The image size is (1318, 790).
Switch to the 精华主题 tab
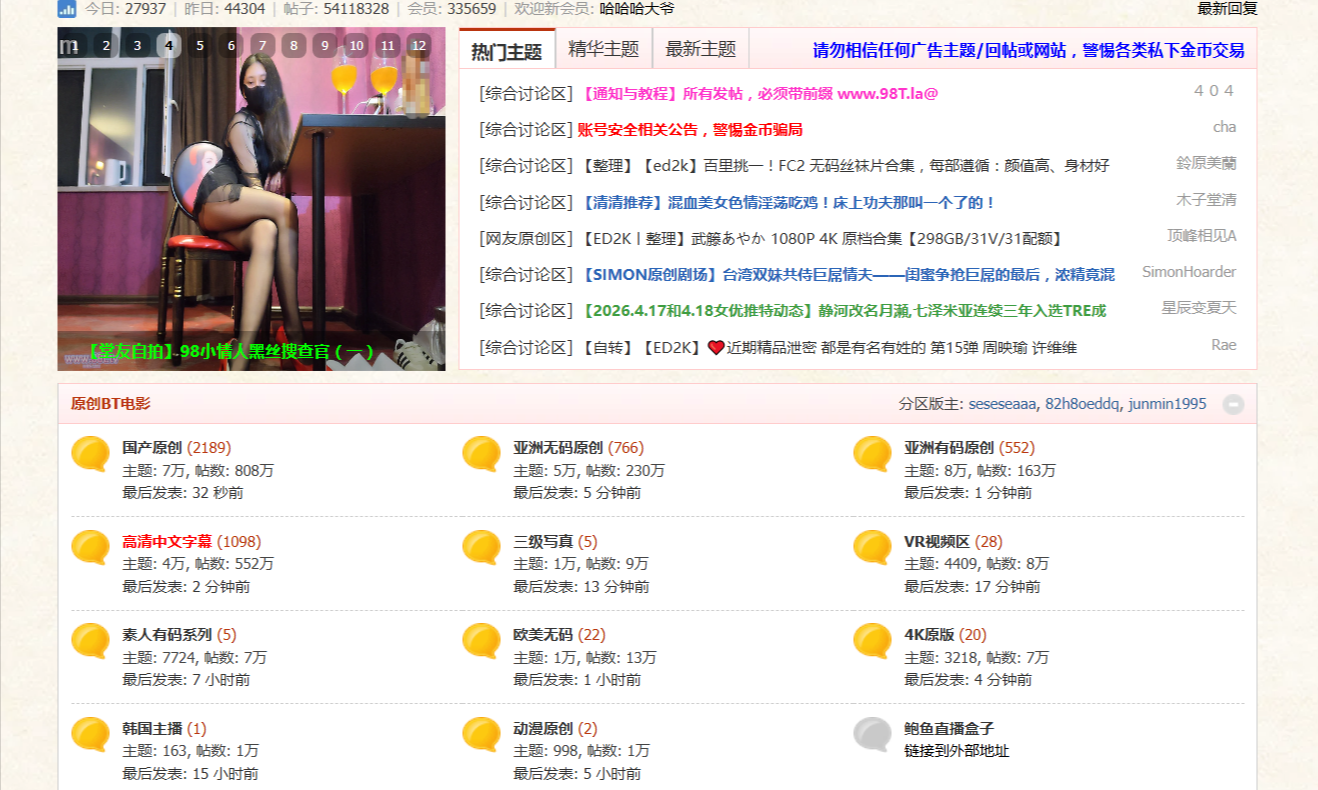coord(603,49)
